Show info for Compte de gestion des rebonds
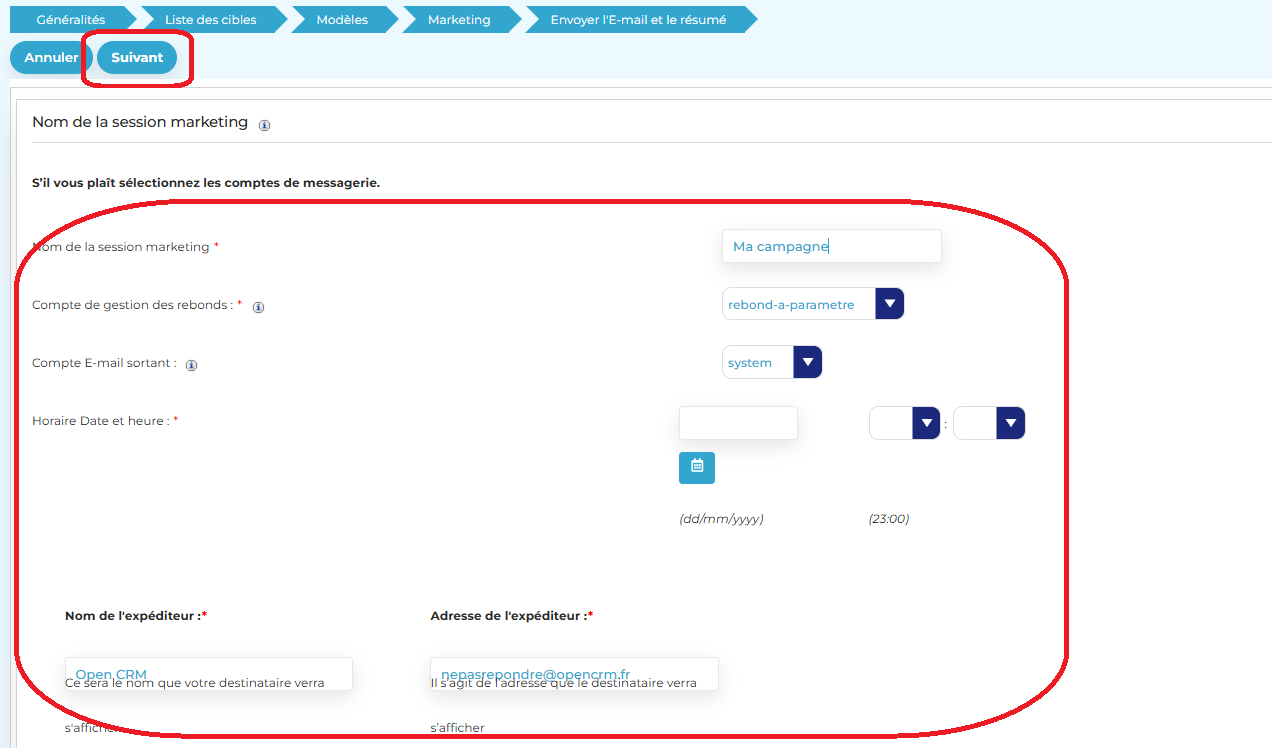 tap(258, 307)
